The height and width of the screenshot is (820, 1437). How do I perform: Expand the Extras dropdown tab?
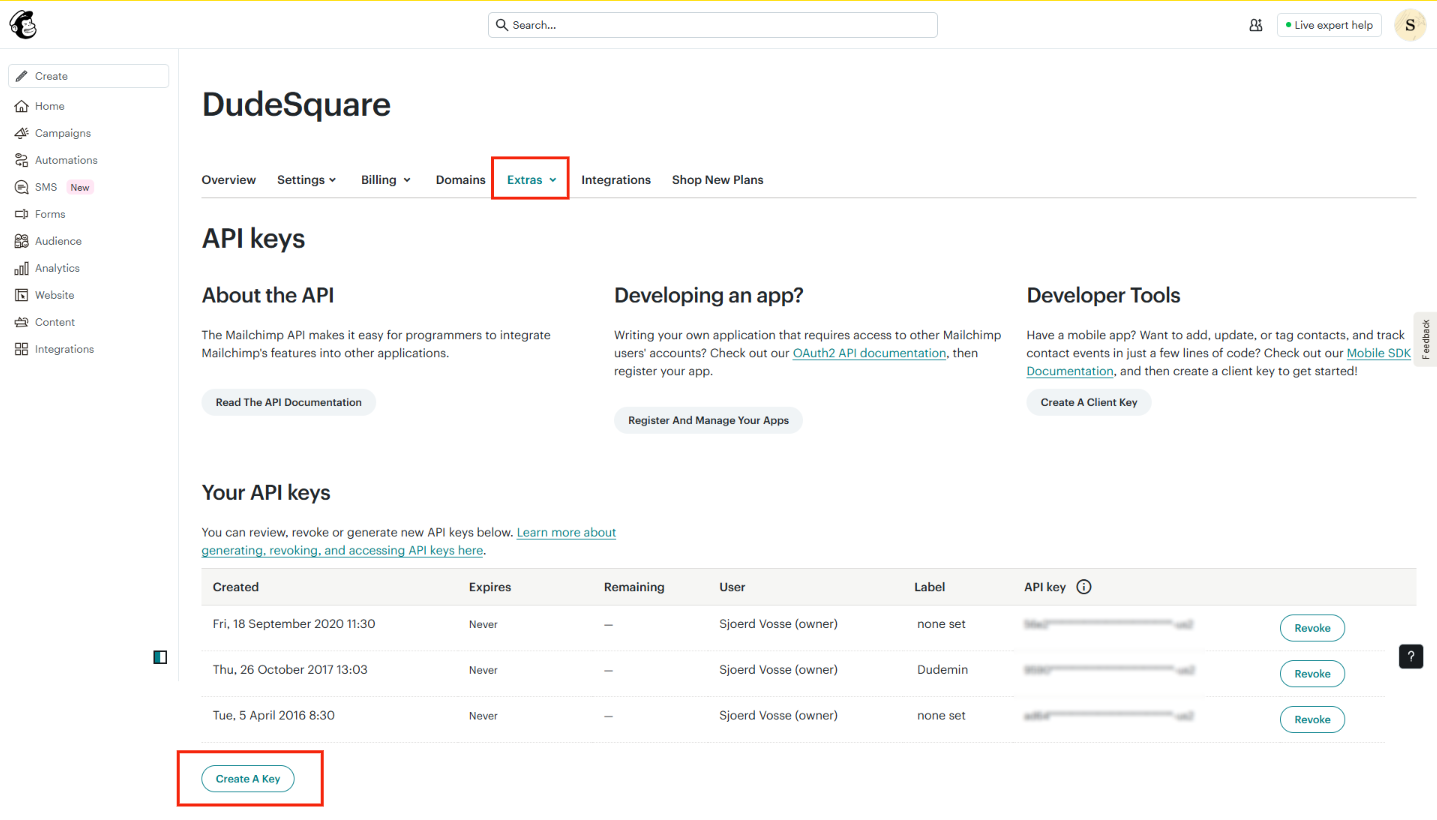pyautogui.click(x=531, y=180)
